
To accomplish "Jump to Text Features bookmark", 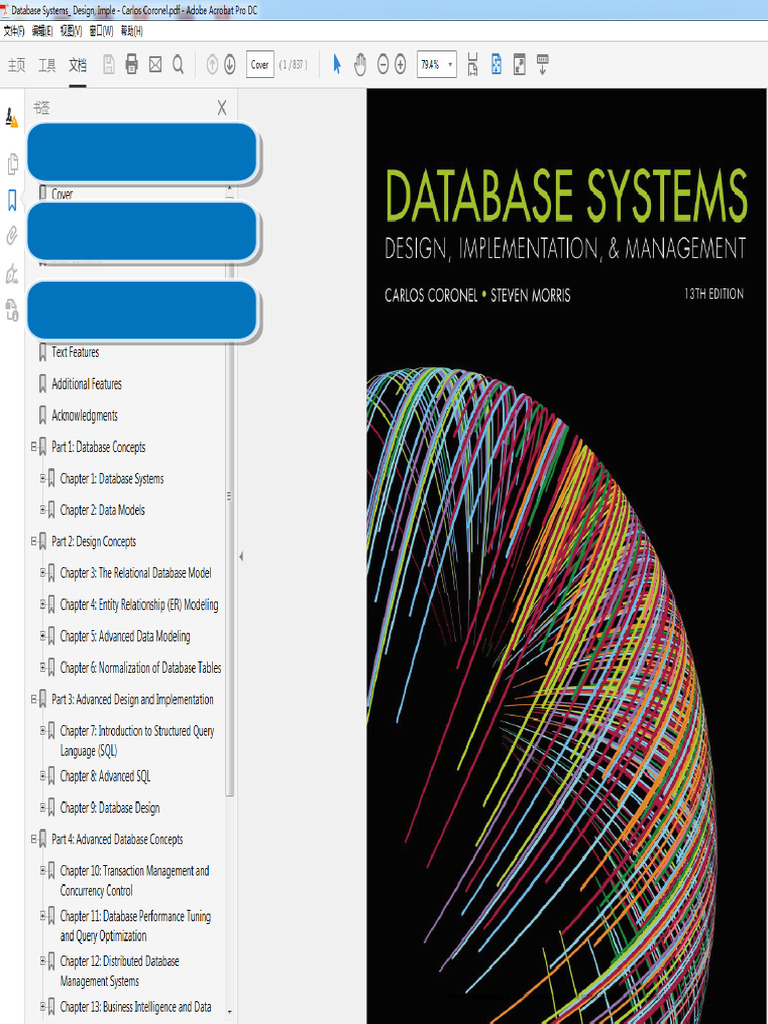I will coord(76,352).
